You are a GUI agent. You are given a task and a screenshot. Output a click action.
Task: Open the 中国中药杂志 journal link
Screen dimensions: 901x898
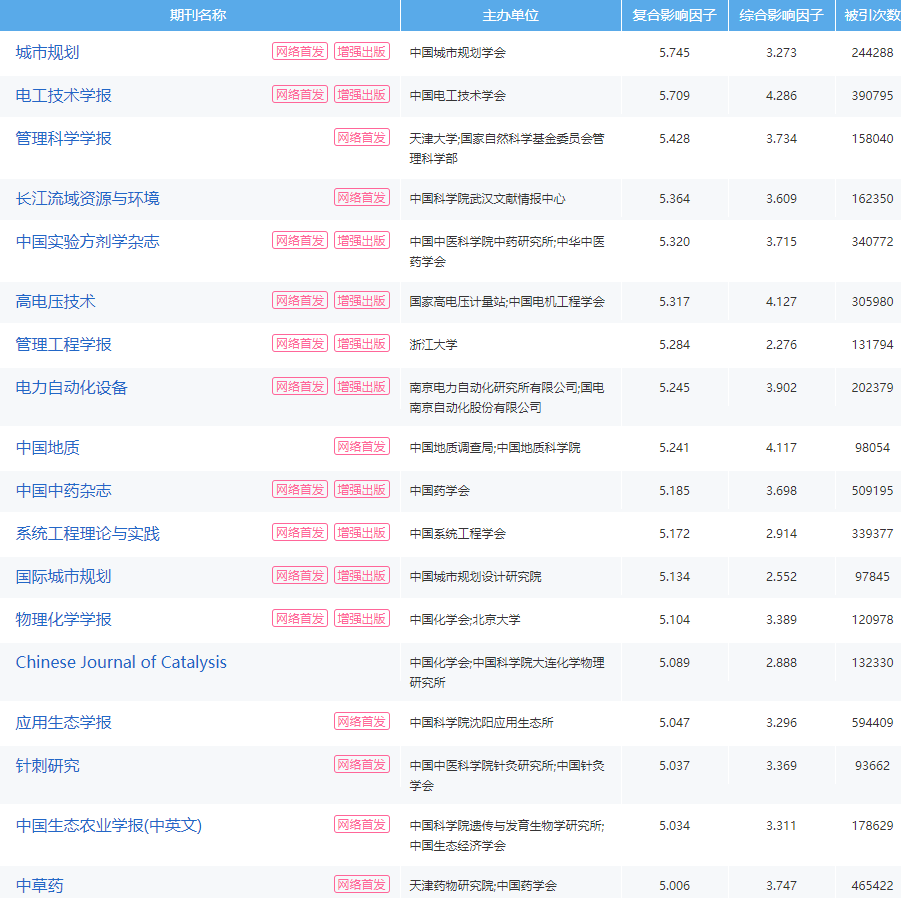64,491
